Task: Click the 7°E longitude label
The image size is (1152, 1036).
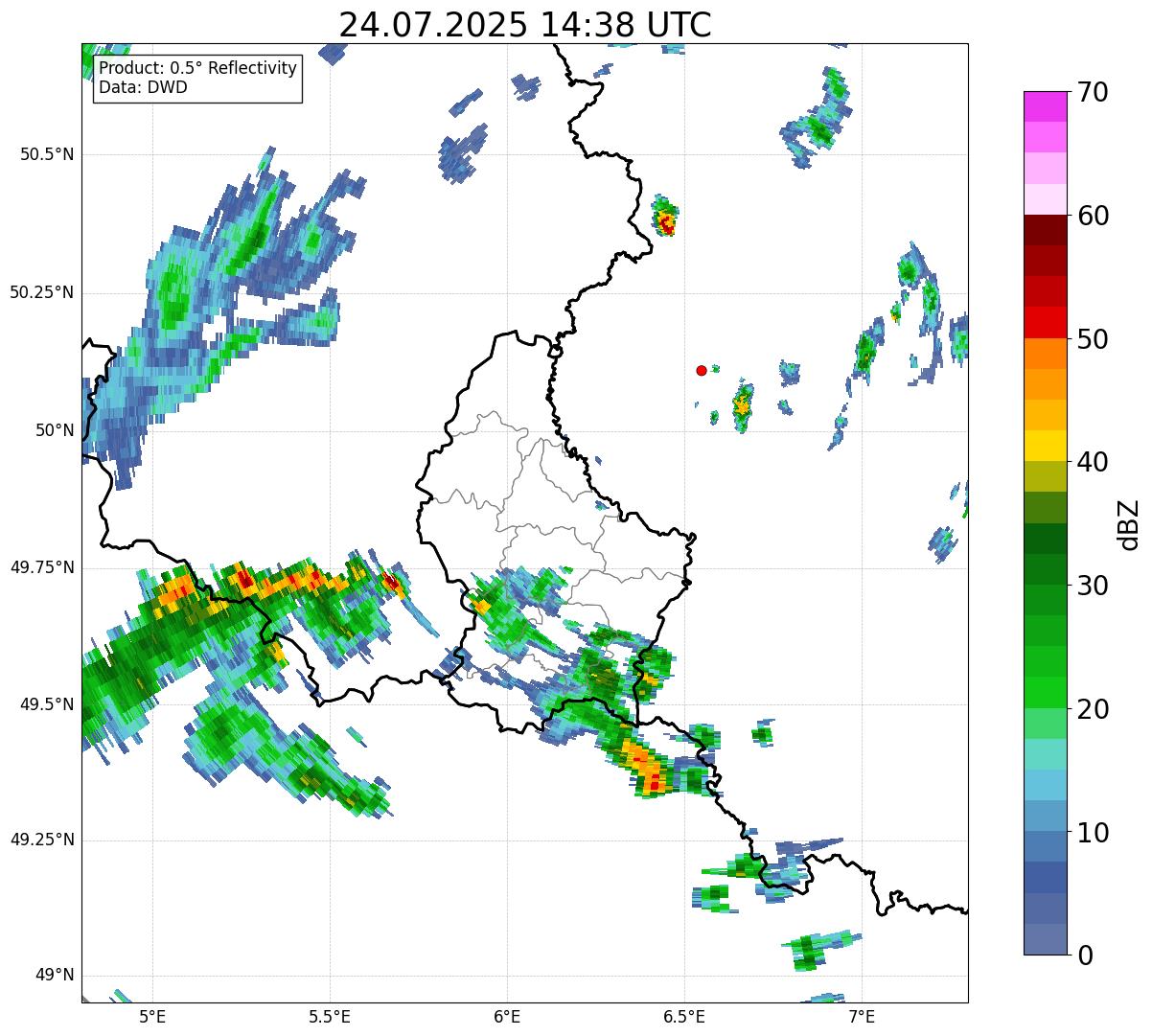Action: pyautogui.click(x=862, y=1016)
